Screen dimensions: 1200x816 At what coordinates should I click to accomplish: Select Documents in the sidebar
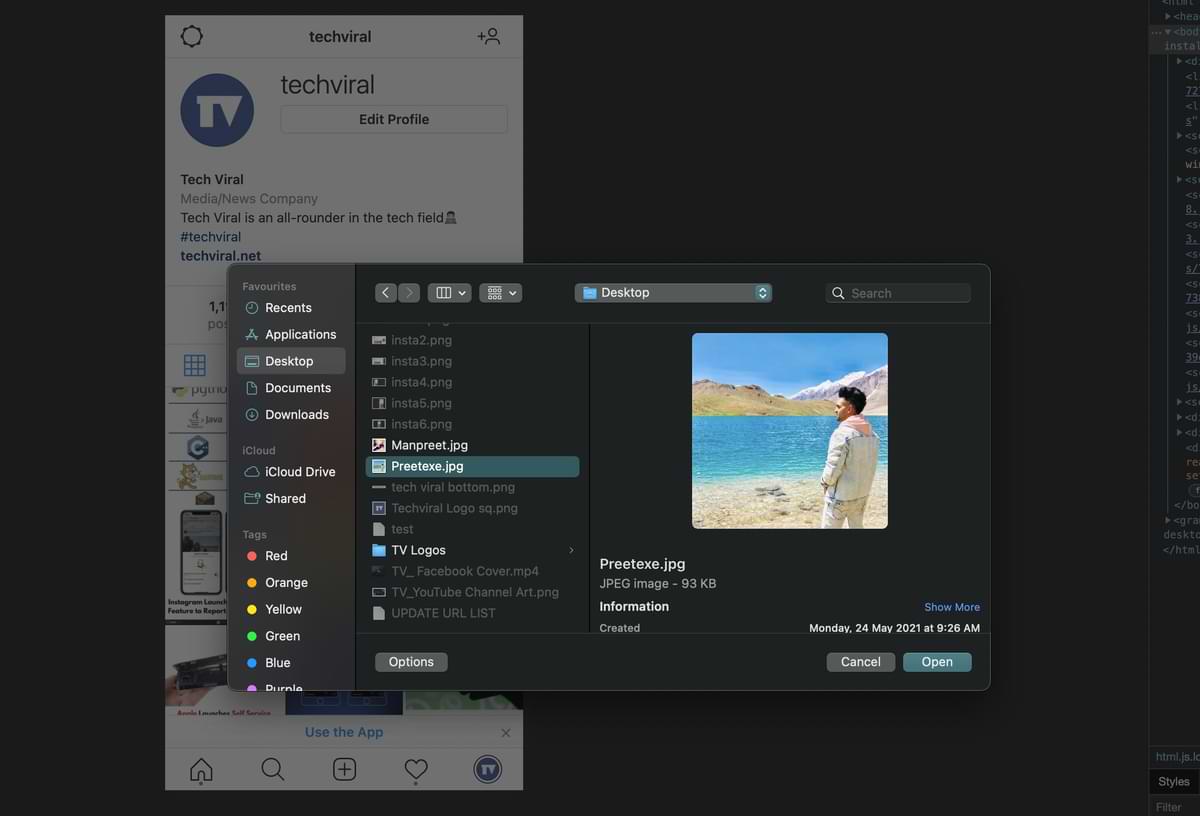[x=291, y=388]
